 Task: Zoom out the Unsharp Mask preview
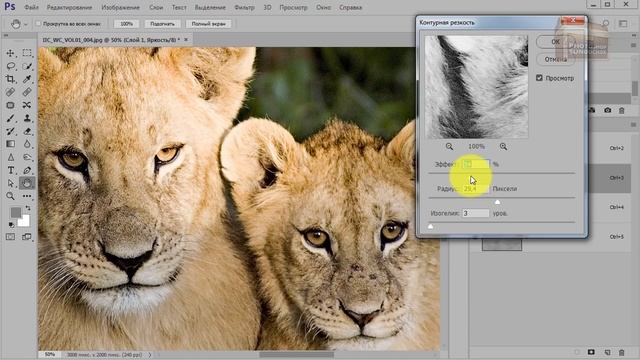449,146
